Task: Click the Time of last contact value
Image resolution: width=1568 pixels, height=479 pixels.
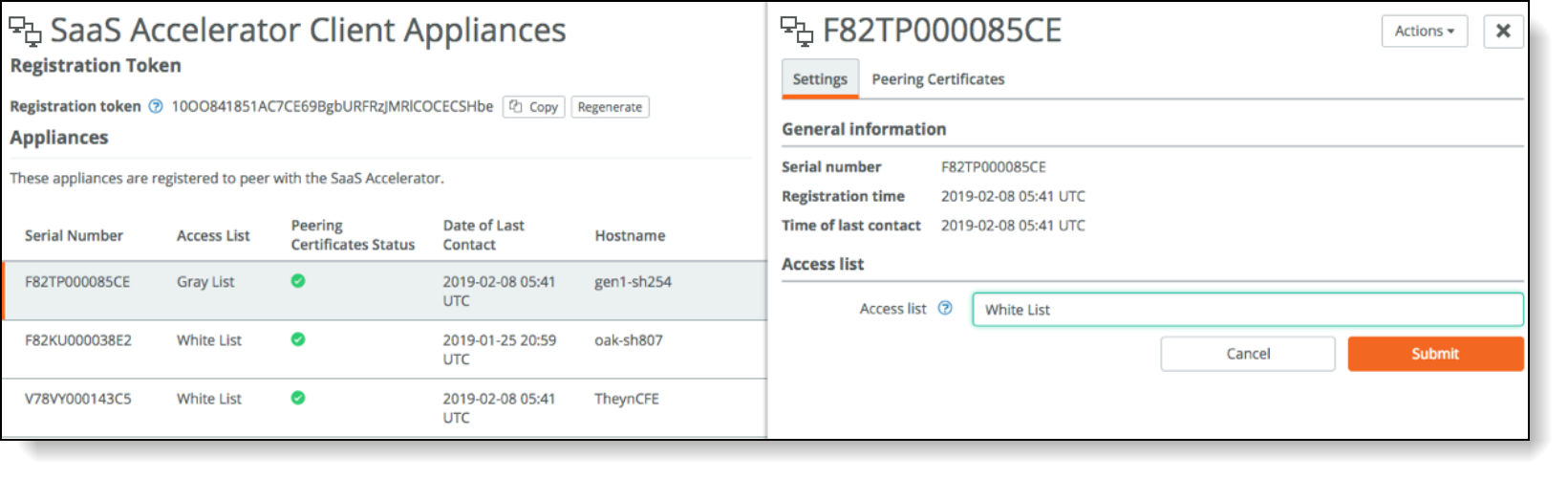Action: click(x=1013, y=226)
